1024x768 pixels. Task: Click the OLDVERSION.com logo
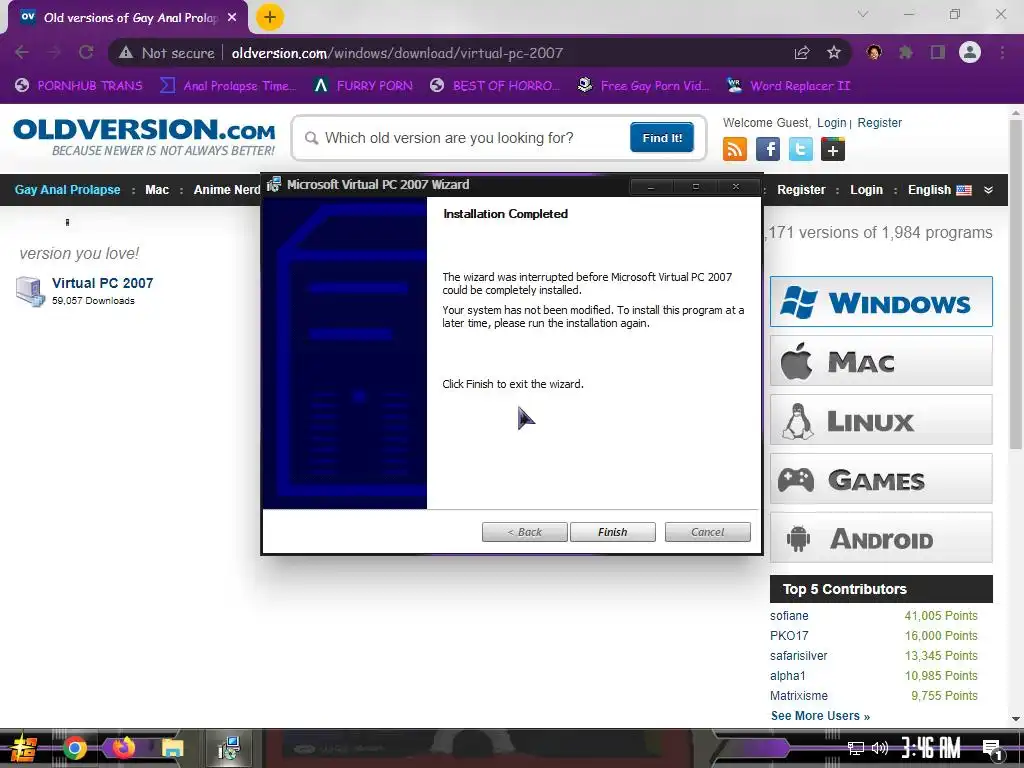click(x=144, y=136)
